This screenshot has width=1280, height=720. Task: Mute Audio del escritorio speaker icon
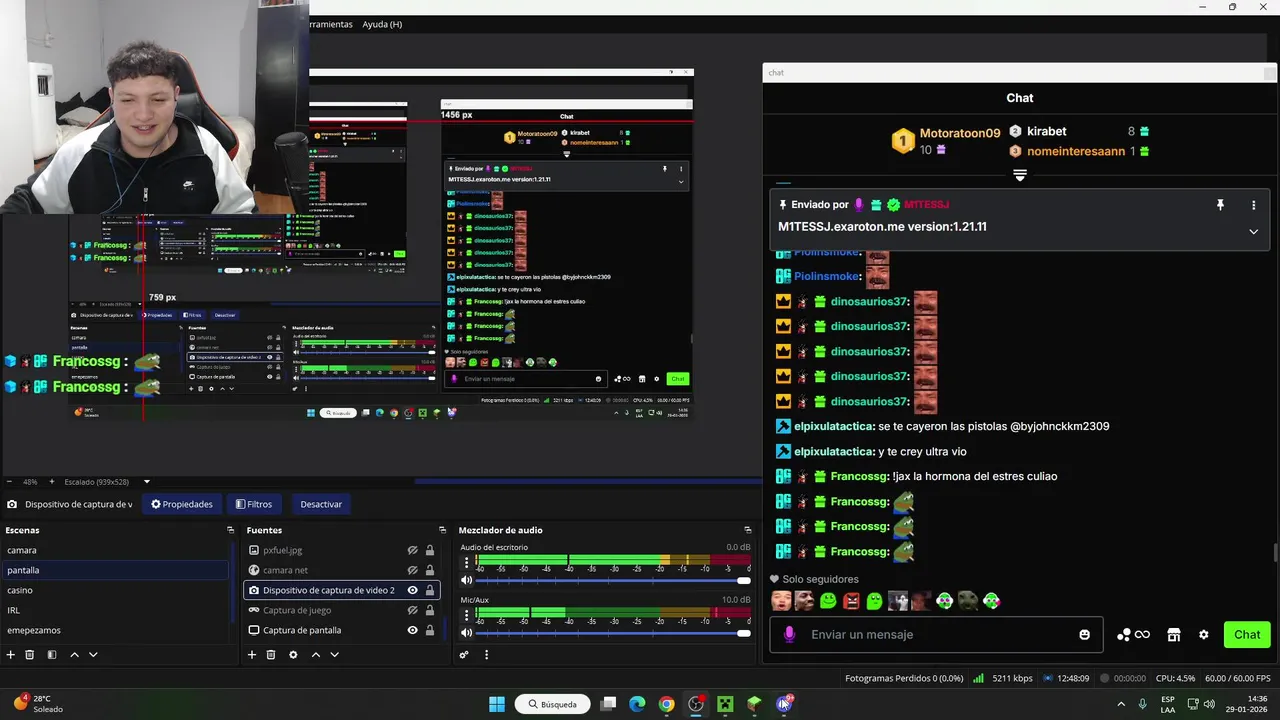pyautogui.click(x=466, y=580)
